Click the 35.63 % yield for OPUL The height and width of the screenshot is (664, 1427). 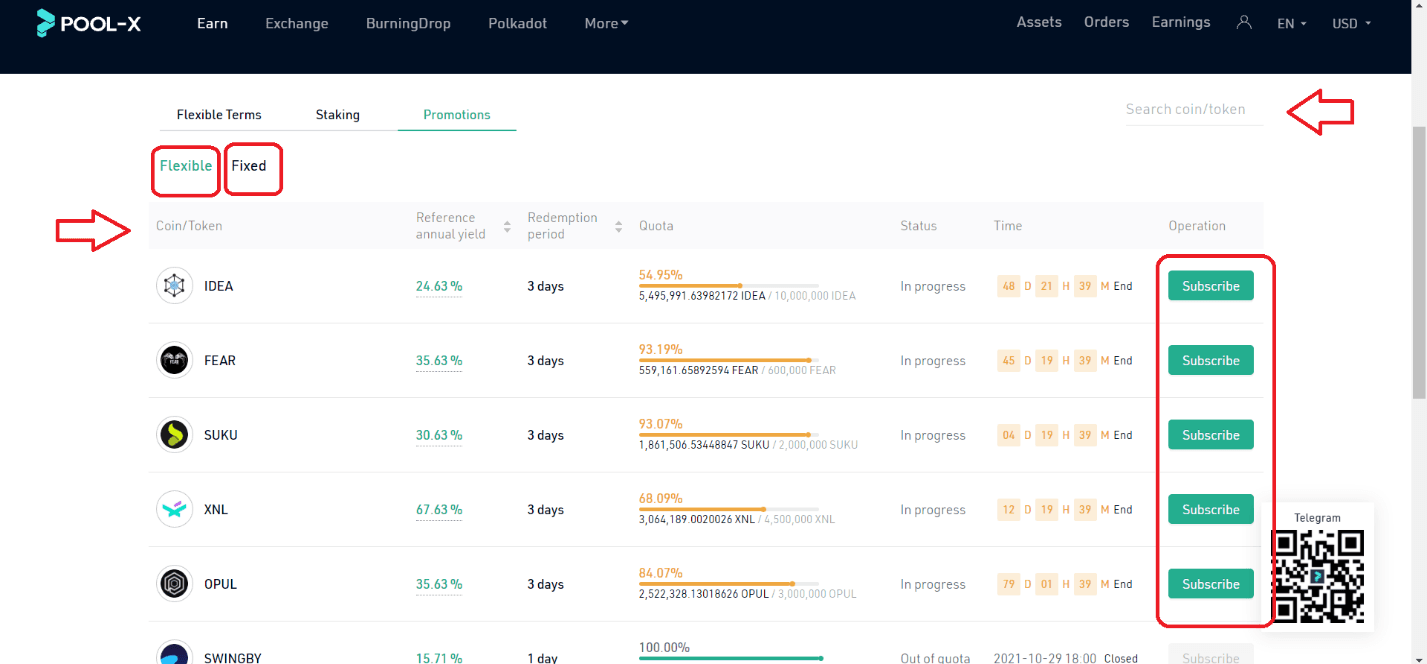point(439,584)
